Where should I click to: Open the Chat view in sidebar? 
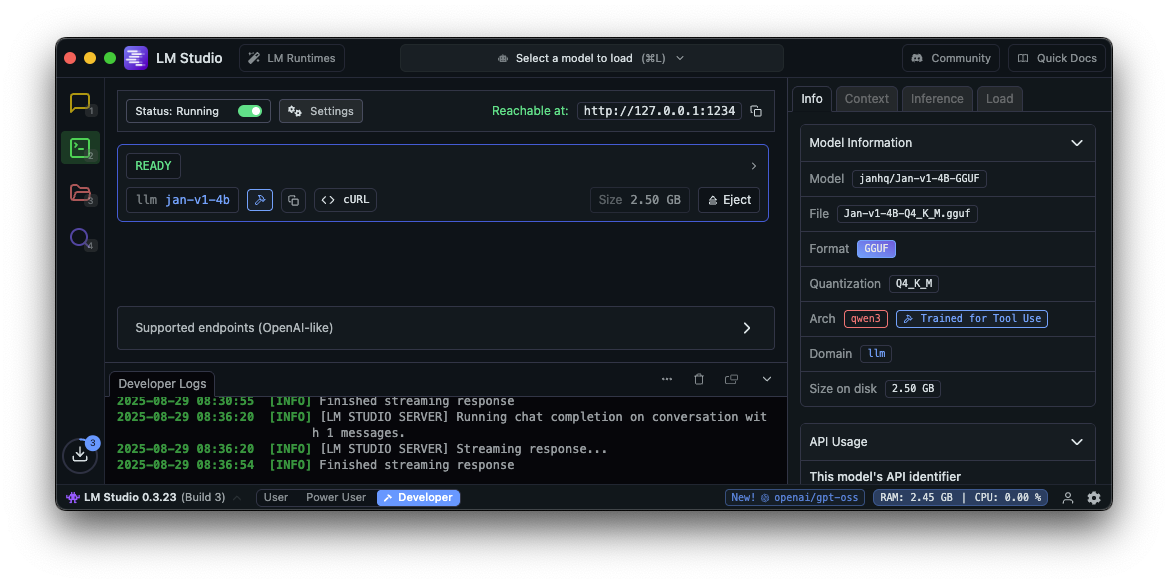[x=80, y=103]
